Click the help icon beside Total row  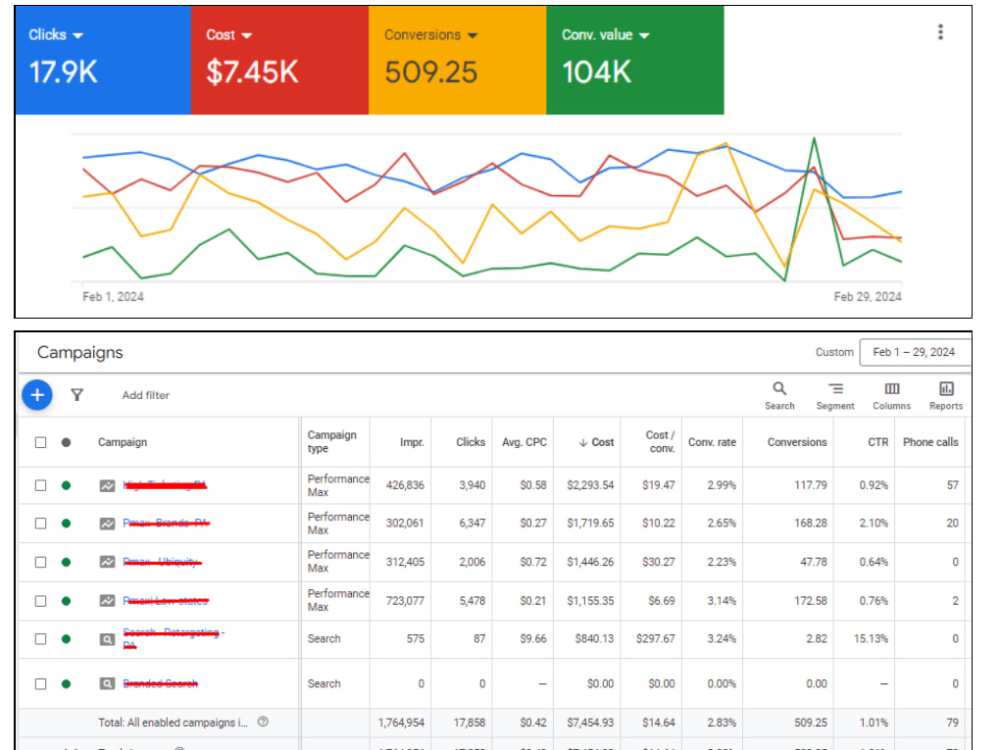(263, 722)
